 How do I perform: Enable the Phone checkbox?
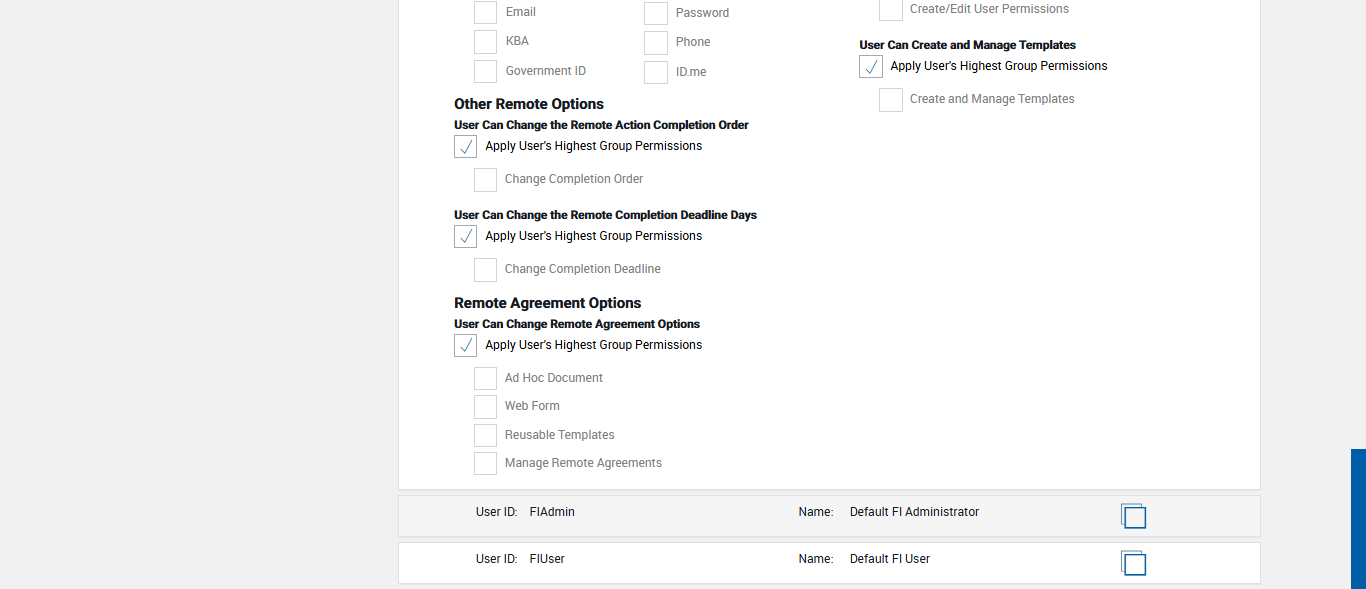[655, 42]
